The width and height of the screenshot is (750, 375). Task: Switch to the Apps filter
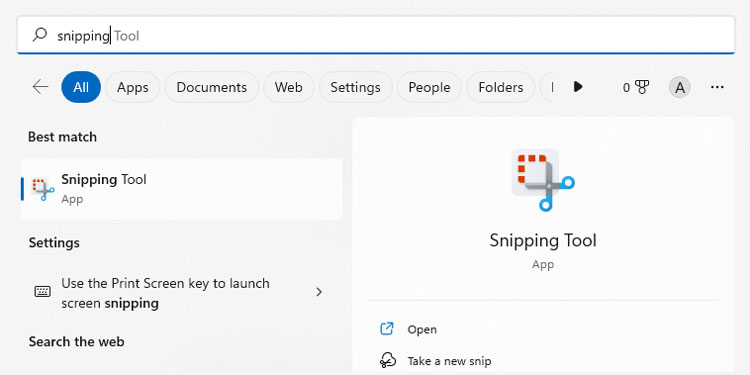[x=132, y=87]
